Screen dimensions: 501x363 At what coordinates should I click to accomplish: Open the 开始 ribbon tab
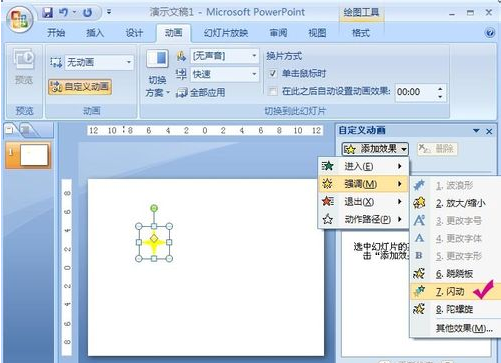[x=56, y=33]
